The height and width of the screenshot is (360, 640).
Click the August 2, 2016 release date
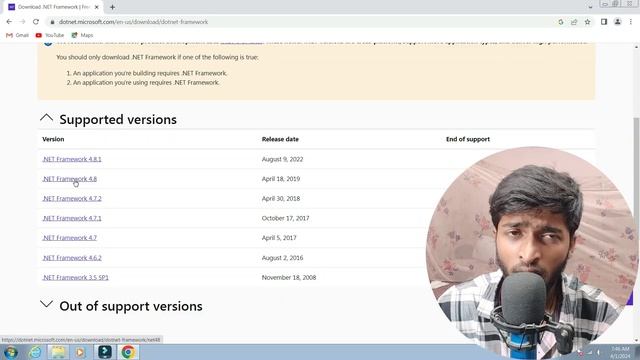coord(282,258)
